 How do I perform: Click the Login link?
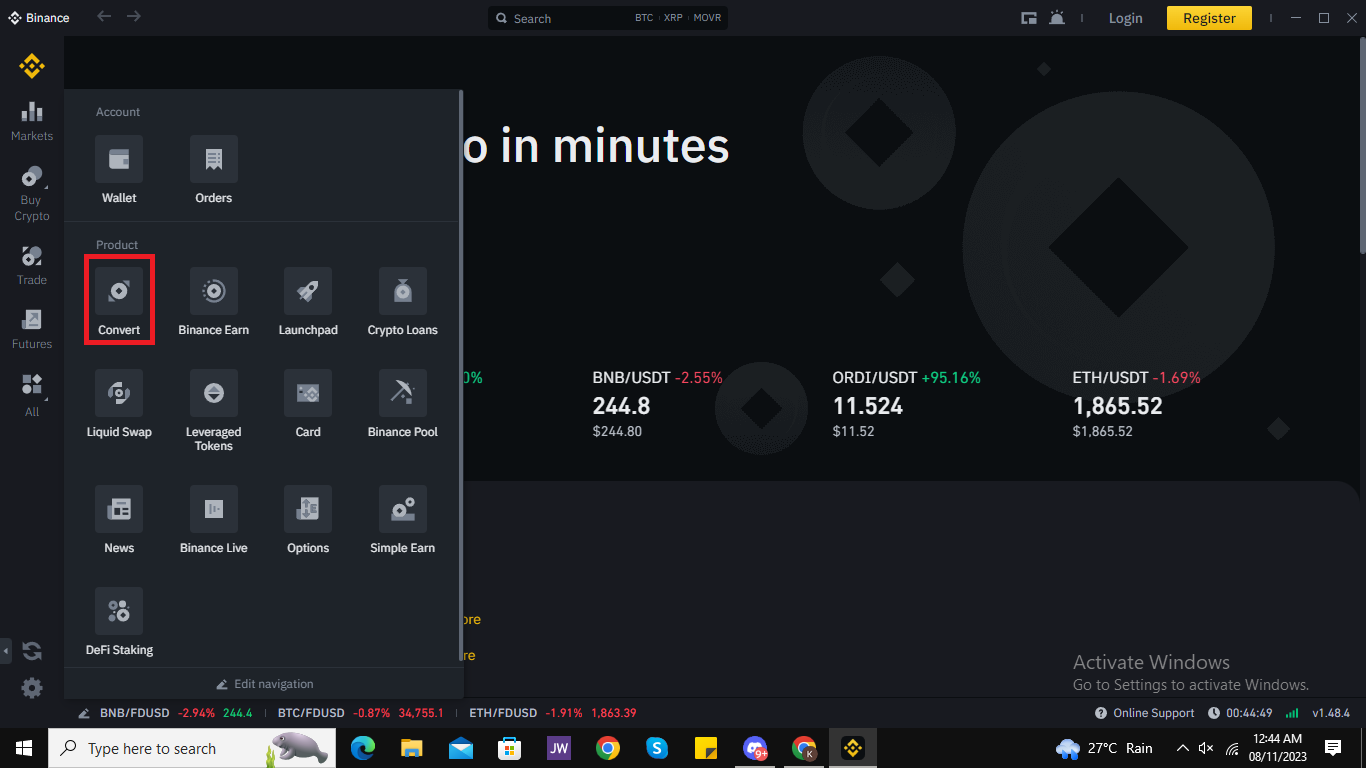pos(1126,18)
